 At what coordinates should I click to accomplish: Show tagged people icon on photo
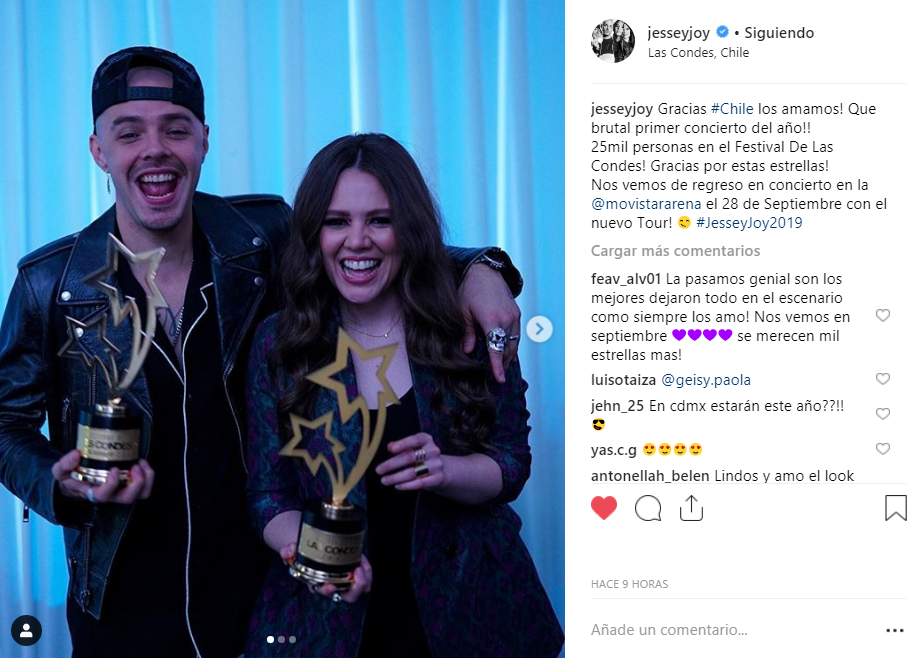tap(26, 630)
